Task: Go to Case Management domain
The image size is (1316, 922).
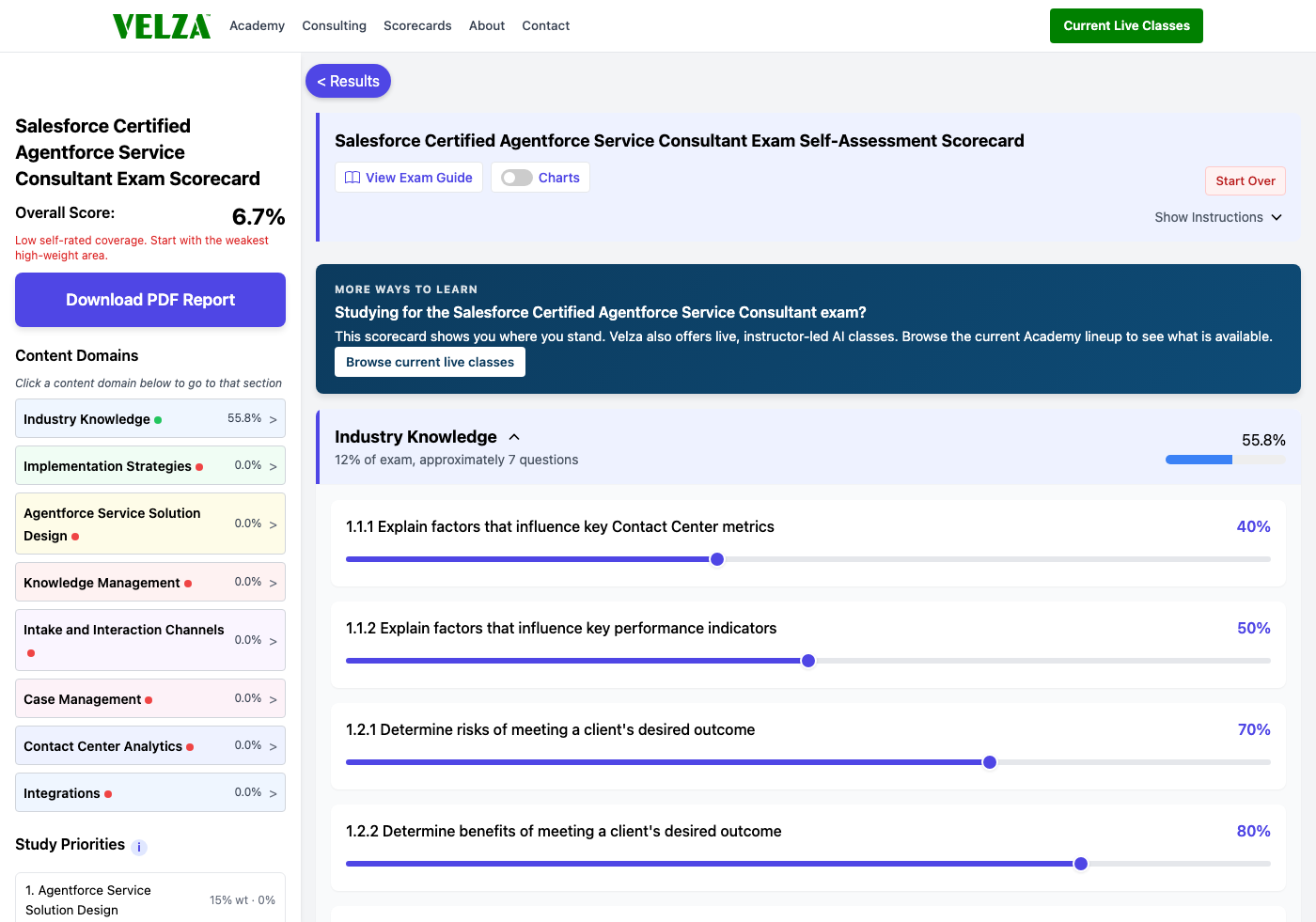Action: click(x=150, y=698)
